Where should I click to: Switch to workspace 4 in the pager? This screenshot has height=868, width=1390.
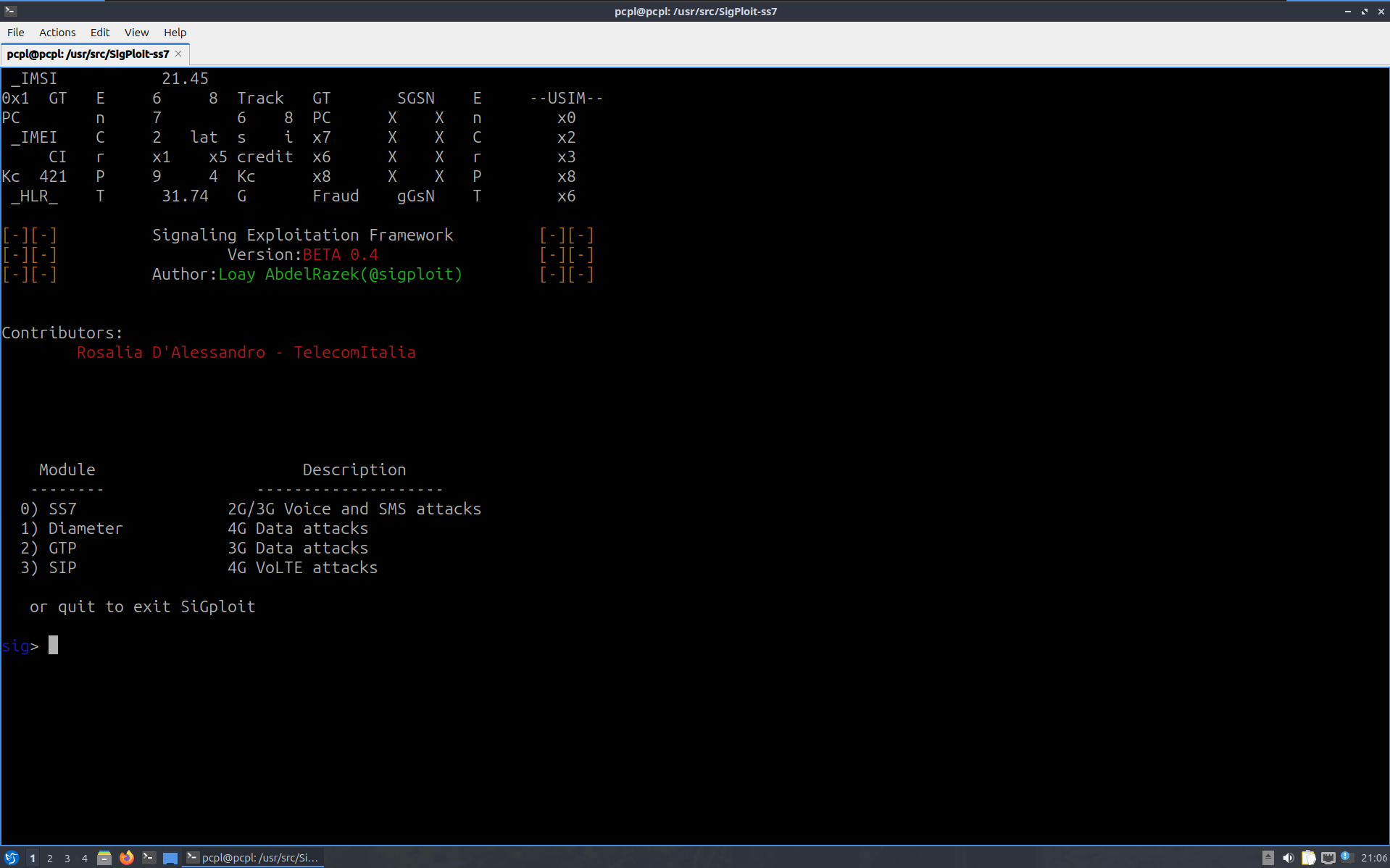click(85, 859)
